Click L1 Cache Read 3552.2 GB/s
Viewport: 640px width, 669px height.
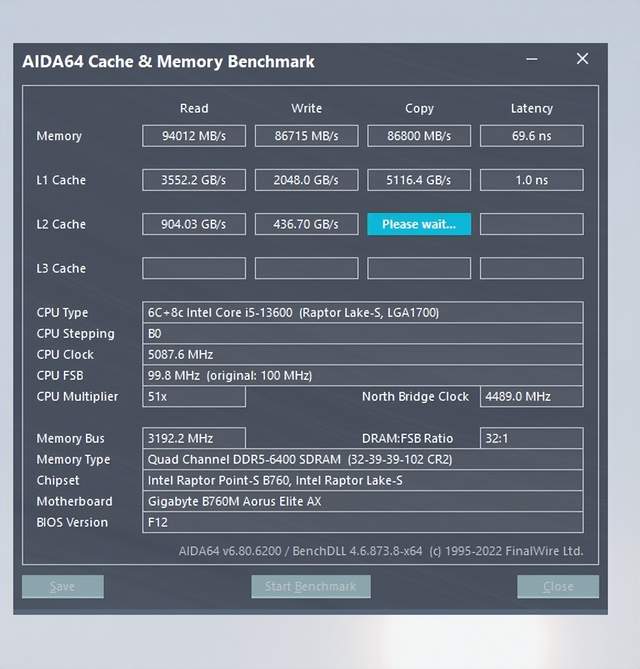[194, 180]
